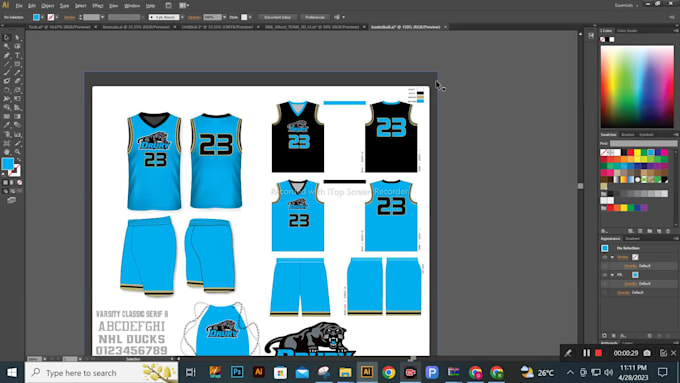The image size is (680, 383).
Task: Switch to the Gradient panel tab
Action: tap(632, 239)
